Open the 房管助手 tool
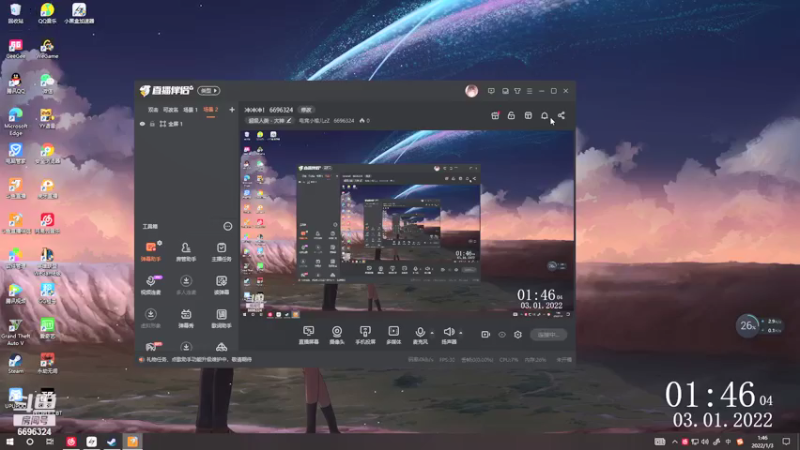800x450 pixels. (186, 252)
